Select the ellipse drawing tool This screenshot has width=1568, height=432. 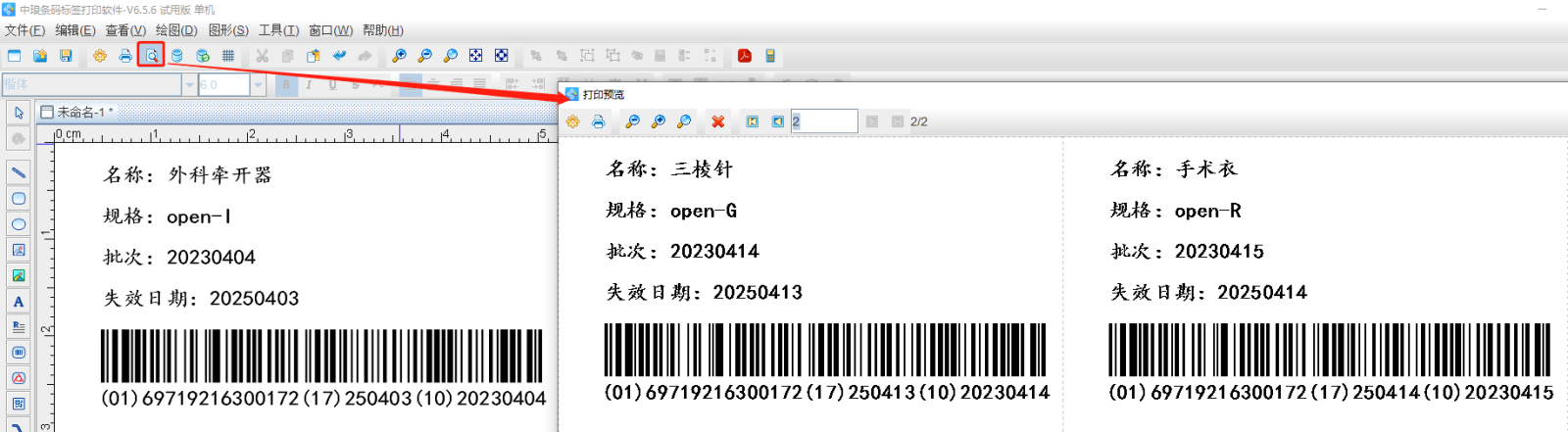(x=19, y=224)
